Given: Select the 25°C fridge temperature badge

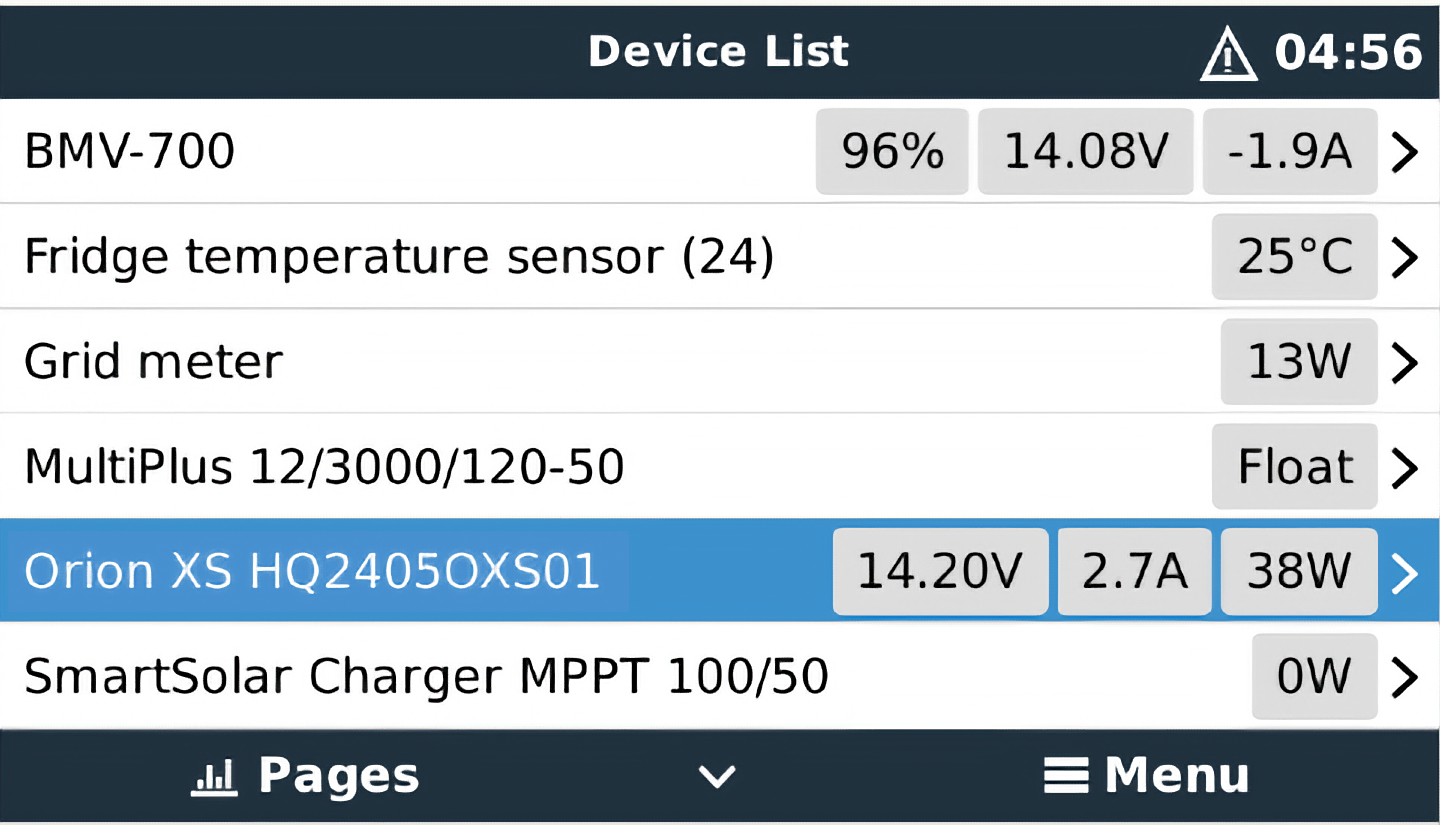Looking at the screenshot, I should (1294, 256).
